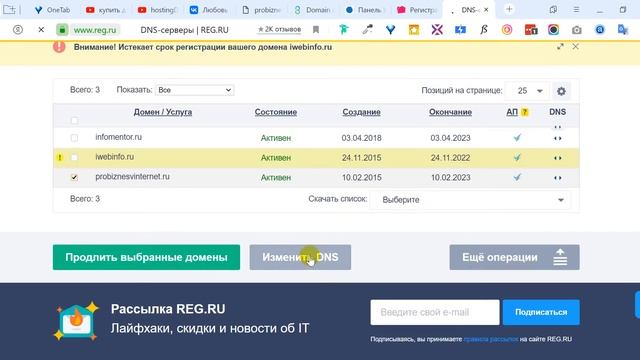Bookmark this page with the flag icon
Screen dimensions: 640x360
click(316, 30)
